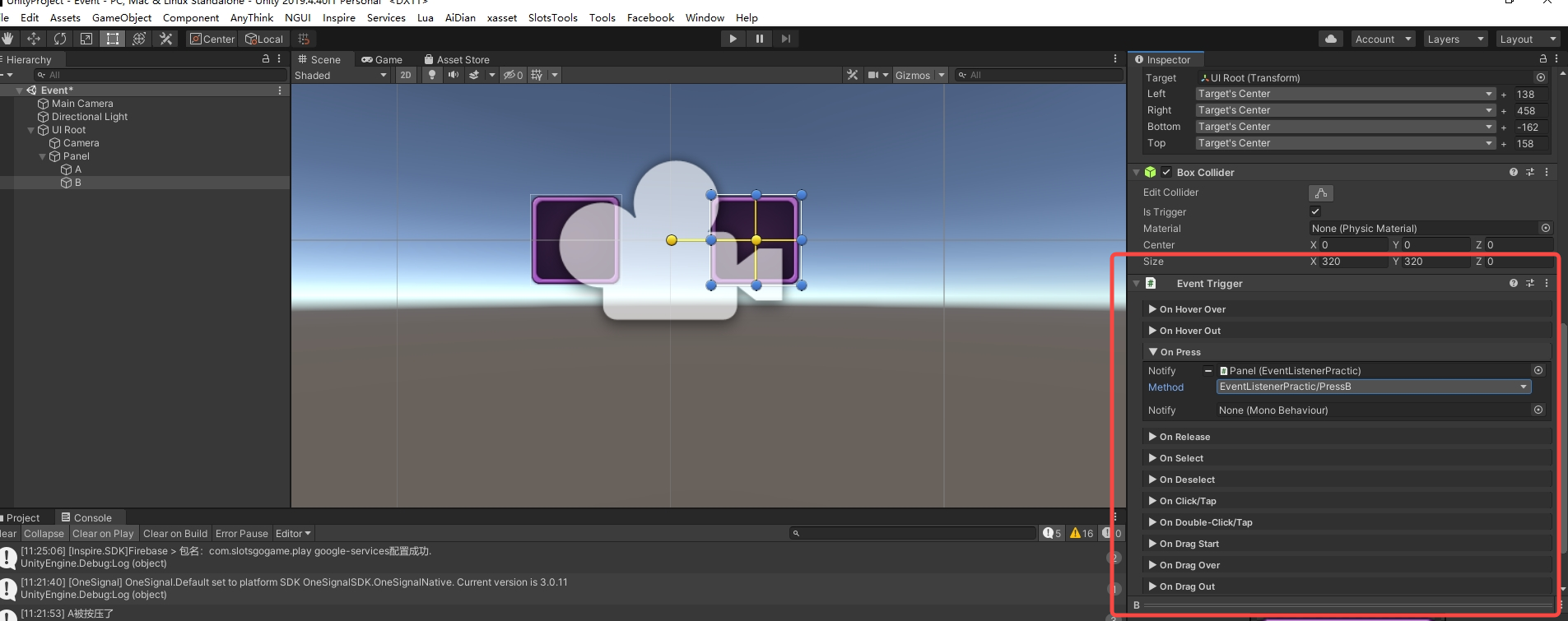The height and width of the screenshot is (621, 1568).
Task: Toggle scene effects icon
Action: [x=474, y=75]
